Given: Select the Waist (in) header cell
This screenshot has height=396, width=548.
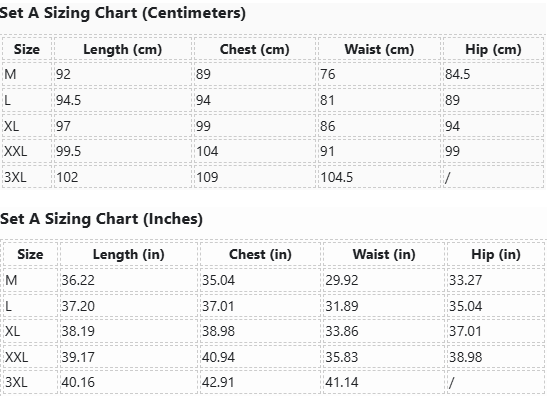Looking at the screenshot, I should (384, 254).
